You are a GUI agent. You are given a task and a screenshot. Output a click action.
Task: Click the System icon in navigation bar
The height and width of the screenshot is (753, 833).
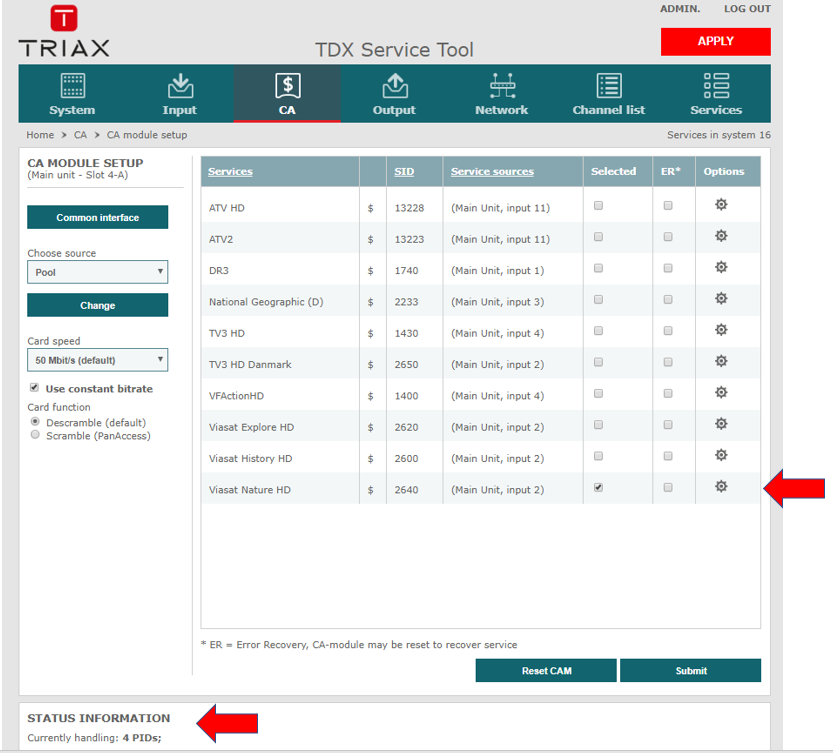click(73, 86)
